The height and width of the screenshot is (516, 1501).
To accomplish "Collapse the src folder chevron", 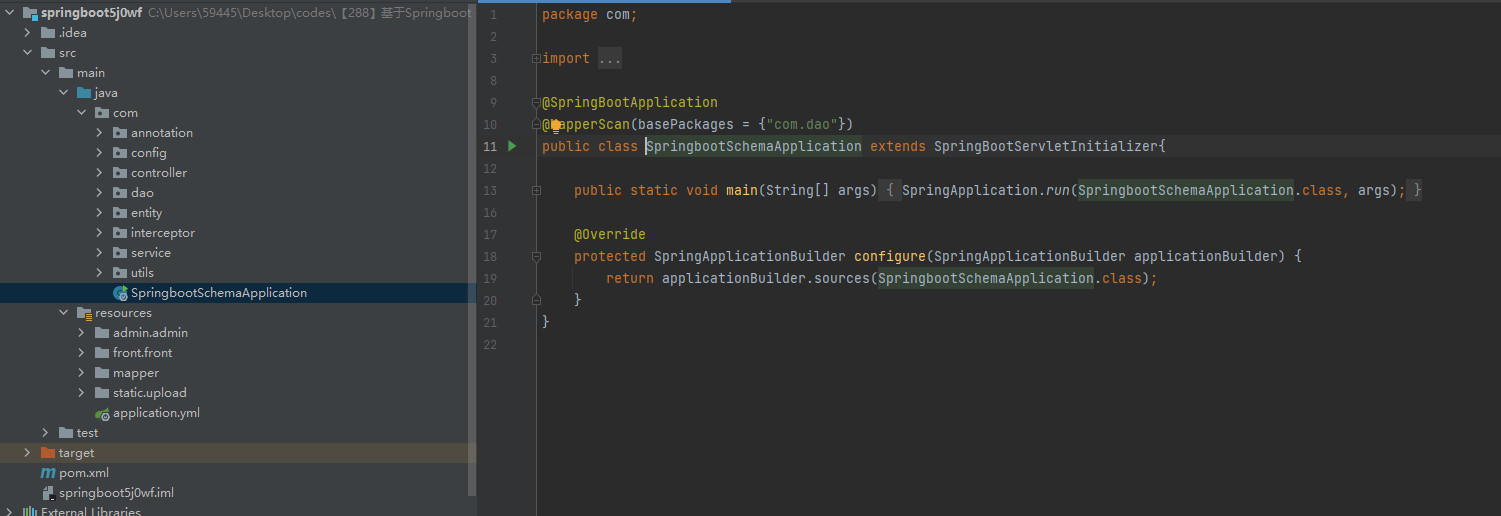I will 28,53.
